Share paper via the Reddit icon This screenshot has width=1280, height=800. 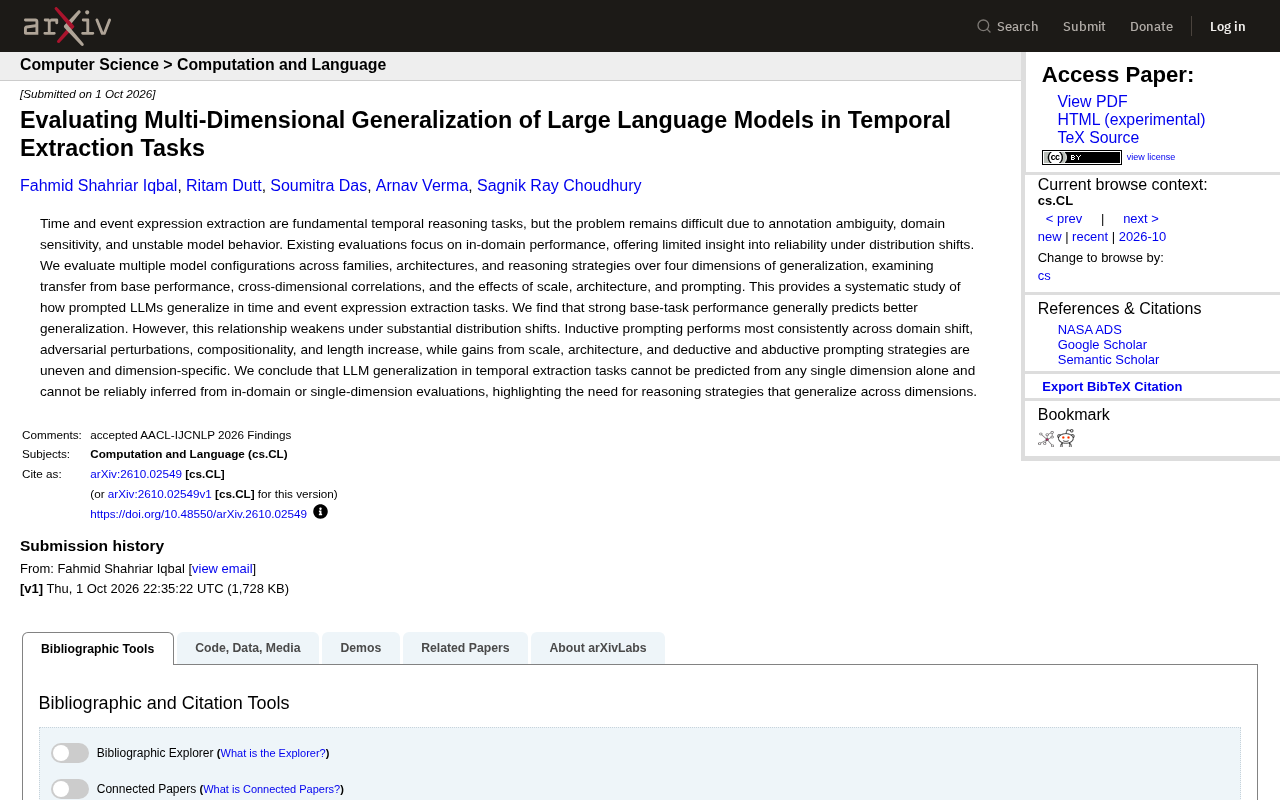[1066, 438]
